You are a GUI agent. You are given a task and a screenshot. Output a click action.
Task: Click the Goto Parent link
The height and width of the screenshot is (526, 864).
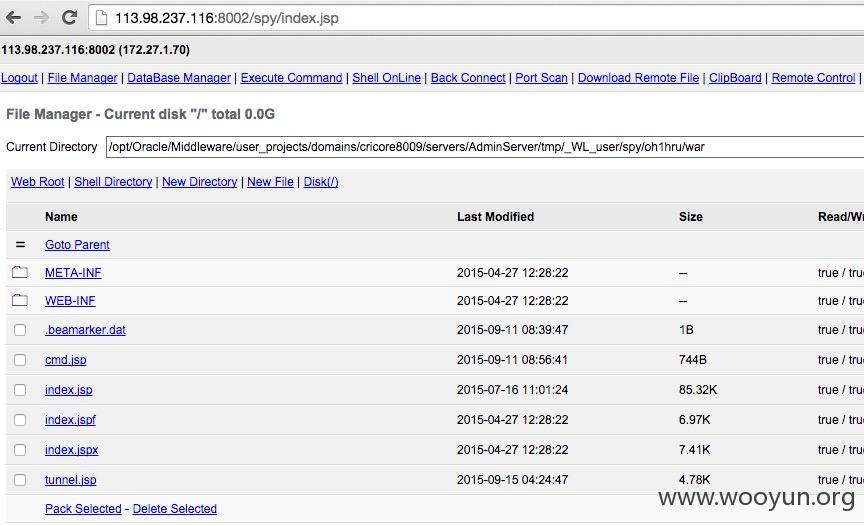pyautogui.click(x=77, y=245)
